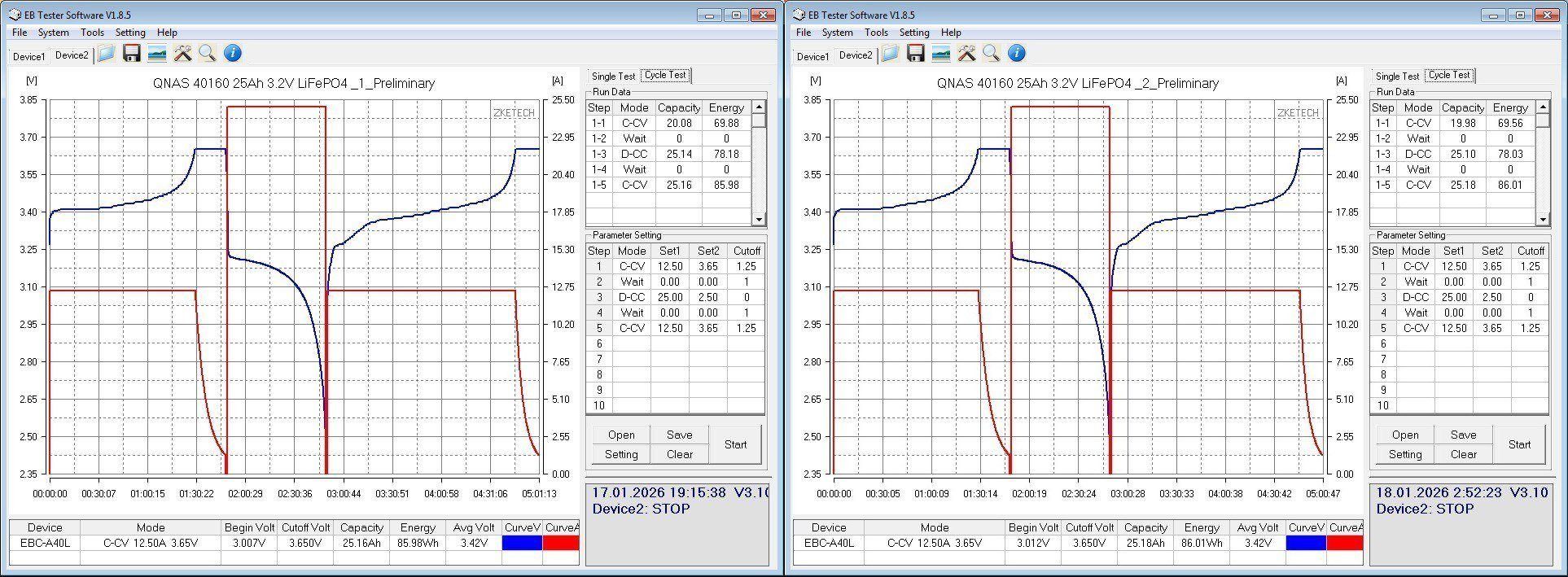1568x577 pixels.
Task: Click the hammer and wrench icon in left window
Action: tap(182, 54)
